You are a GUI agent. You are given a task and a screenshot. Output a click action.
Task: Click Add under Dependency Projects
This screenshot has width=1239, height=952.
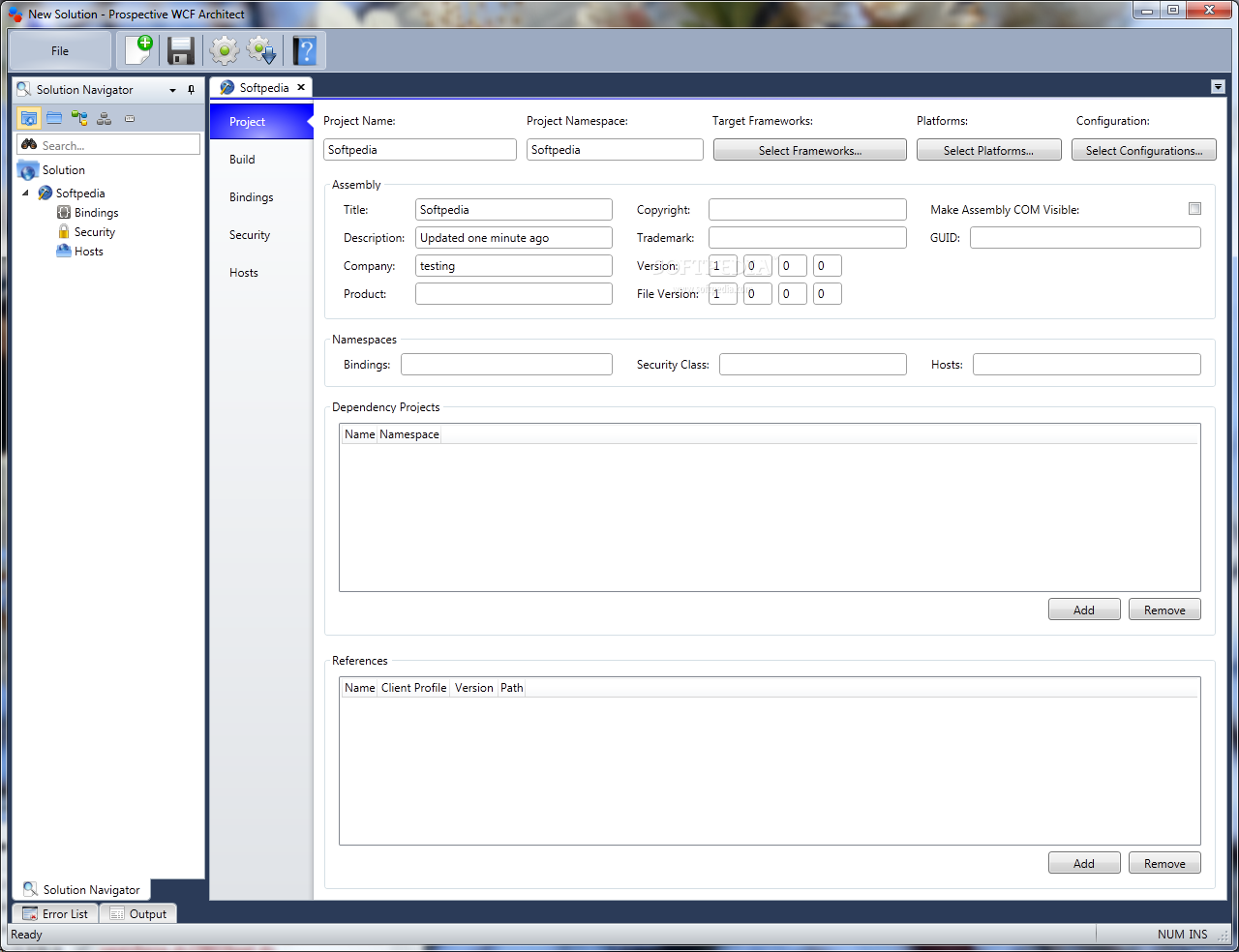tap(1084, 610)
